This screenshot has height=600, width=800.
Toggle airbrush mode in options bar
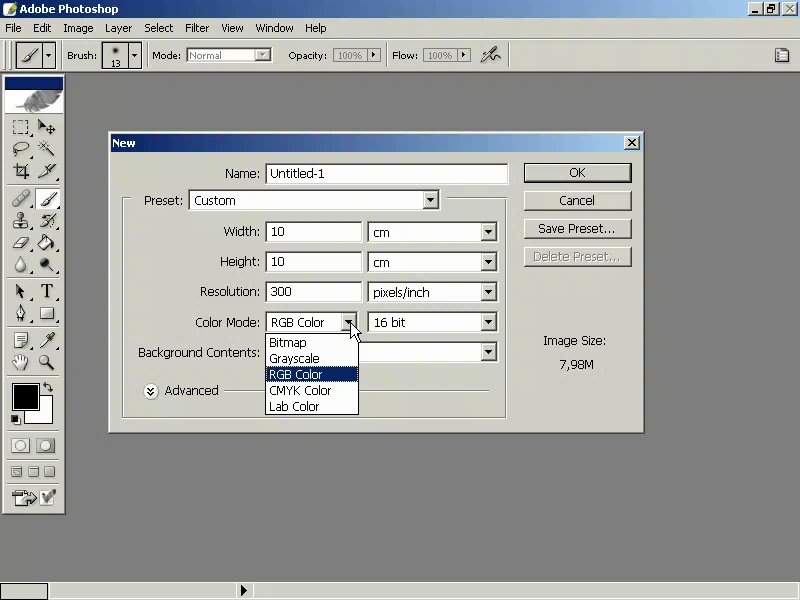point(490,55)
